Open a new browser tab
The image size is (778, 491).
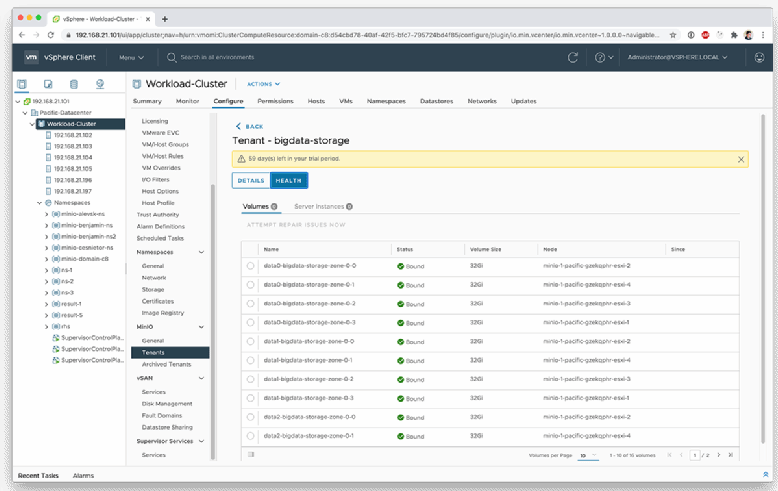165,19
